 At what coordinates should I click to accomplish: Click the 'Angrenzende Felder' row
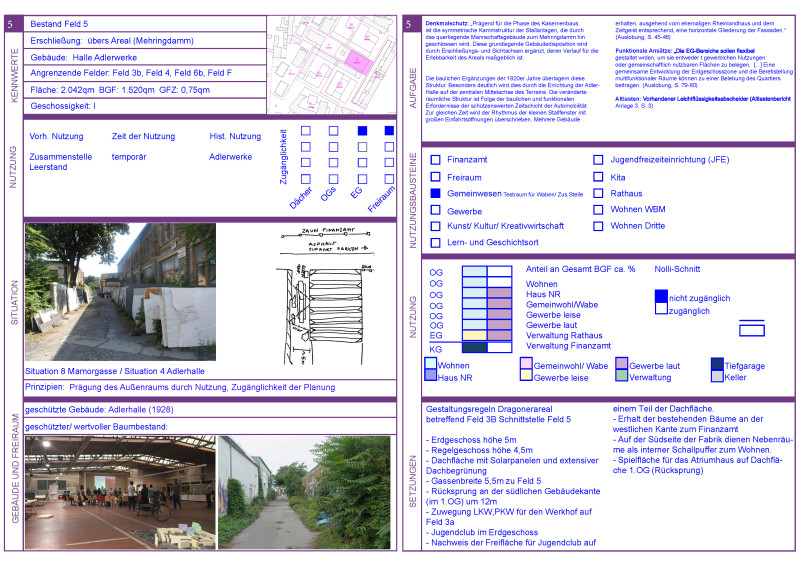pos(145,73)
